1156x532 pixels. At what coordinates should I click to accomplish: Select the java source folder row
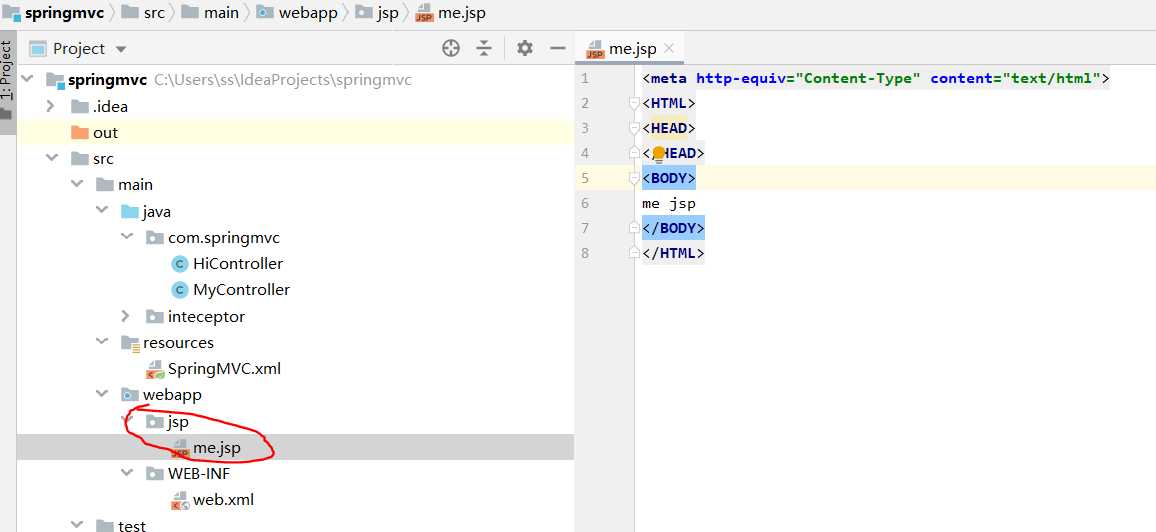[x=295, y=211]
